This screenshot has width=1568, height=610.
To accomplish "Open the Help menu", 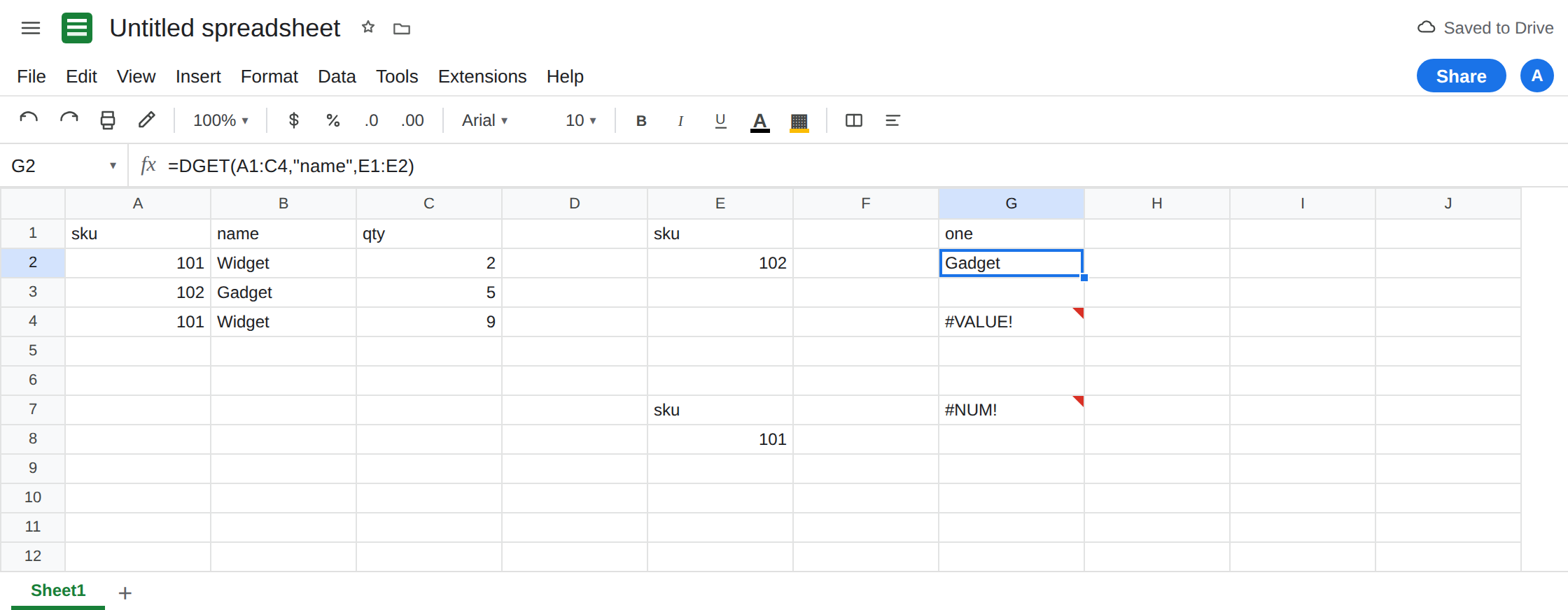I will (x=565, y=76).
